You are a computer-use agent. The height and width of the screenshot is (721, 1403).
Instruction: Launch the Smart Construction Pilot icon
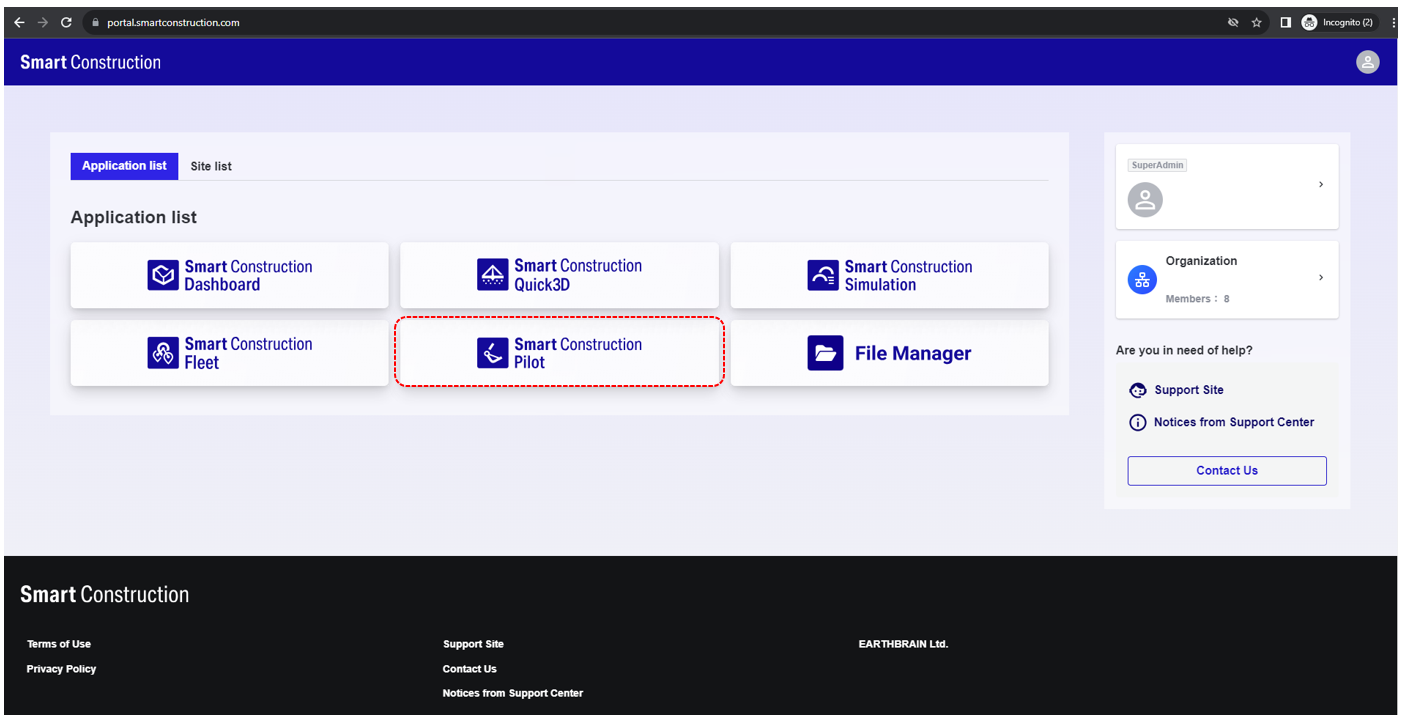(493, 353)
